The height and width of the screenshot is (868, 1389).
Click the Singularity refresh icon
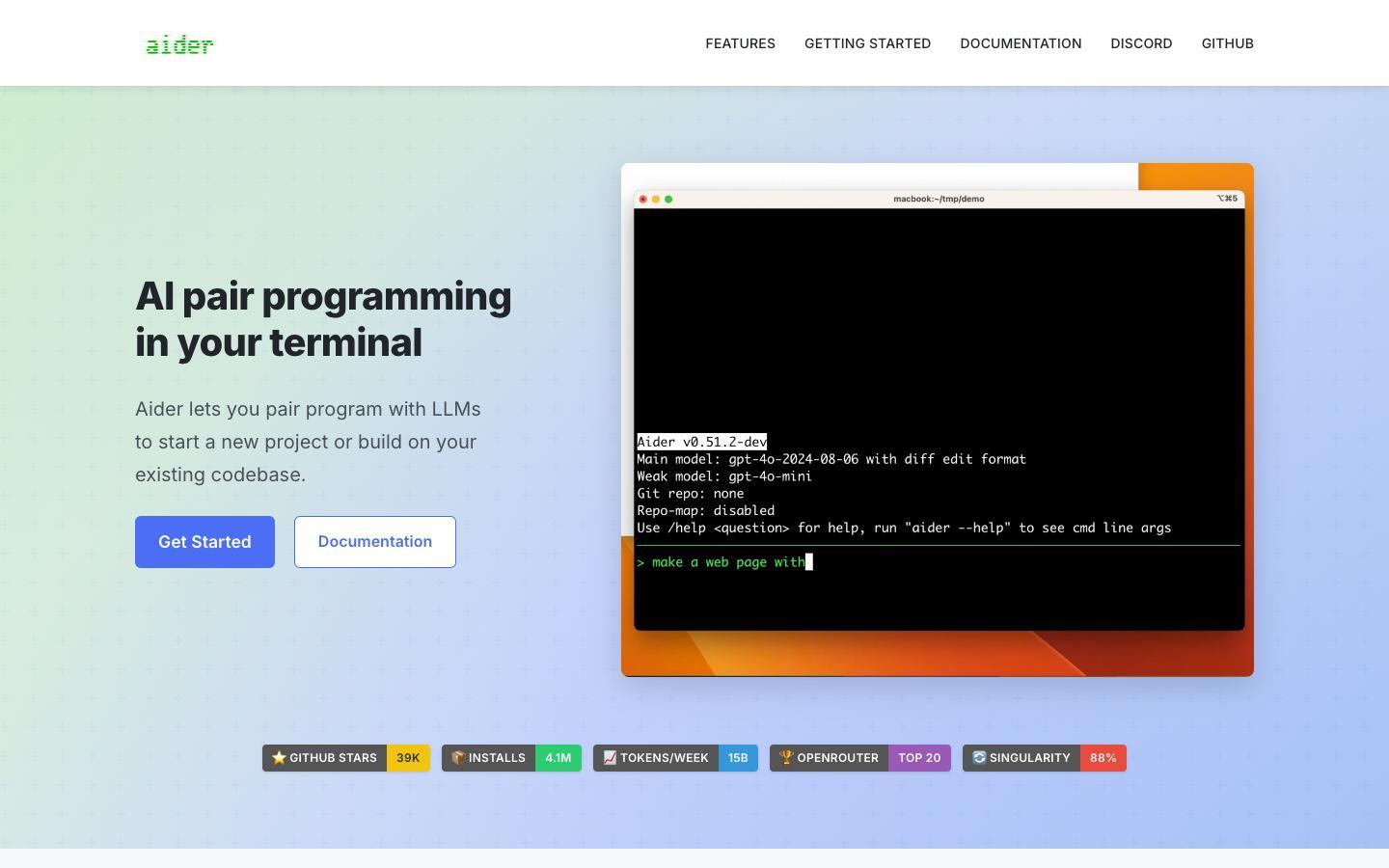979,758
